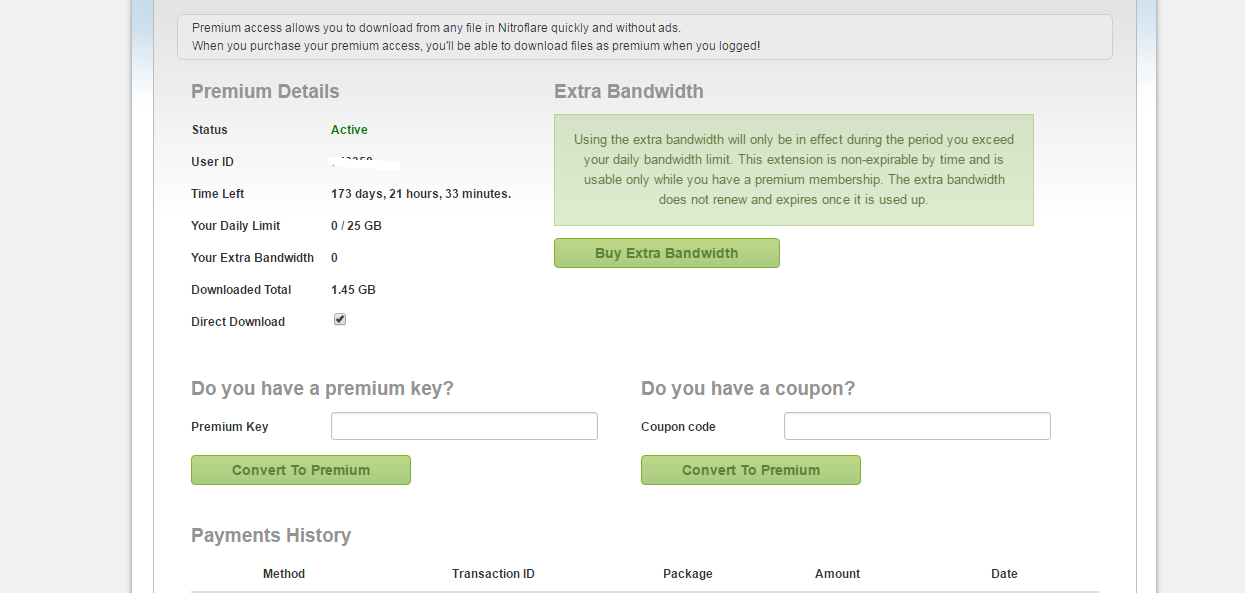Image resolution: width=1245 pixels, height=593 pixels.
Task: Select the Method column header
Action: pyautogui.click(x=284, y=574)
